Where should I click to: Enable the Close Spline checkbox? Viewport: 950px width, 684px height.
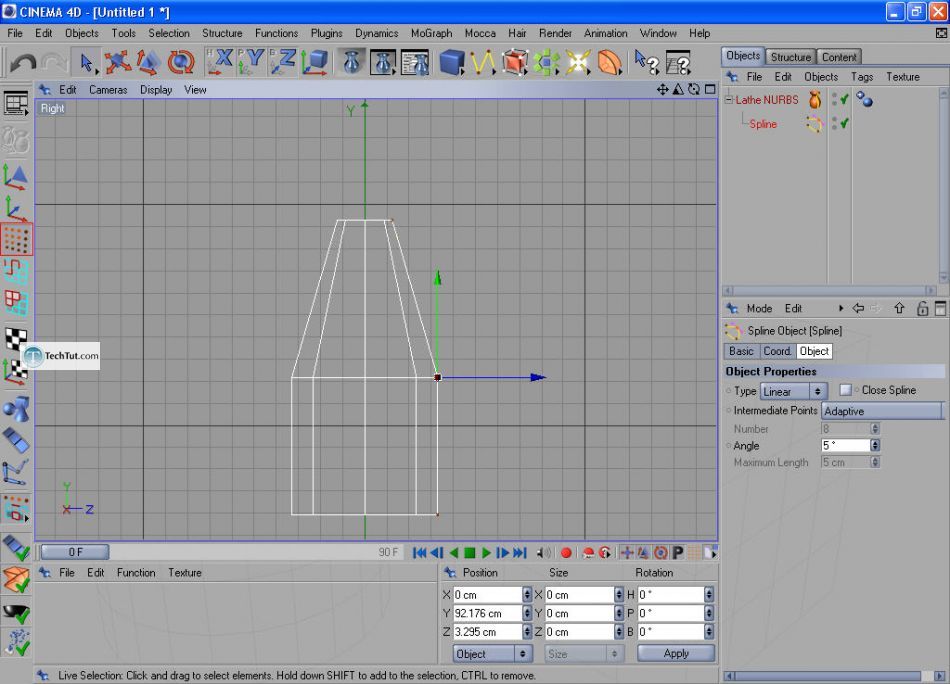pyautogui.click(x=846, y=390)
